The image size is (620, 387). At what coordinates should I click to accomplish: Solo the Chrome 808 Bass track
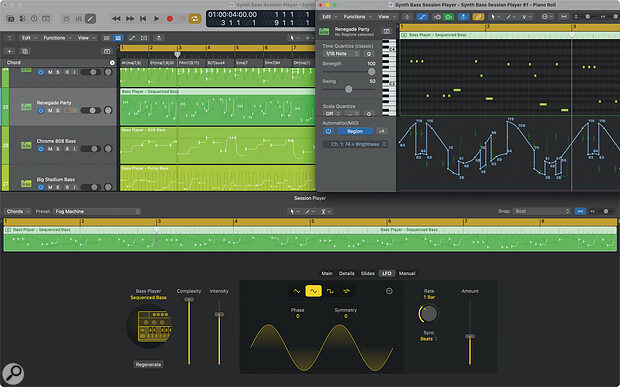point(58,149)
